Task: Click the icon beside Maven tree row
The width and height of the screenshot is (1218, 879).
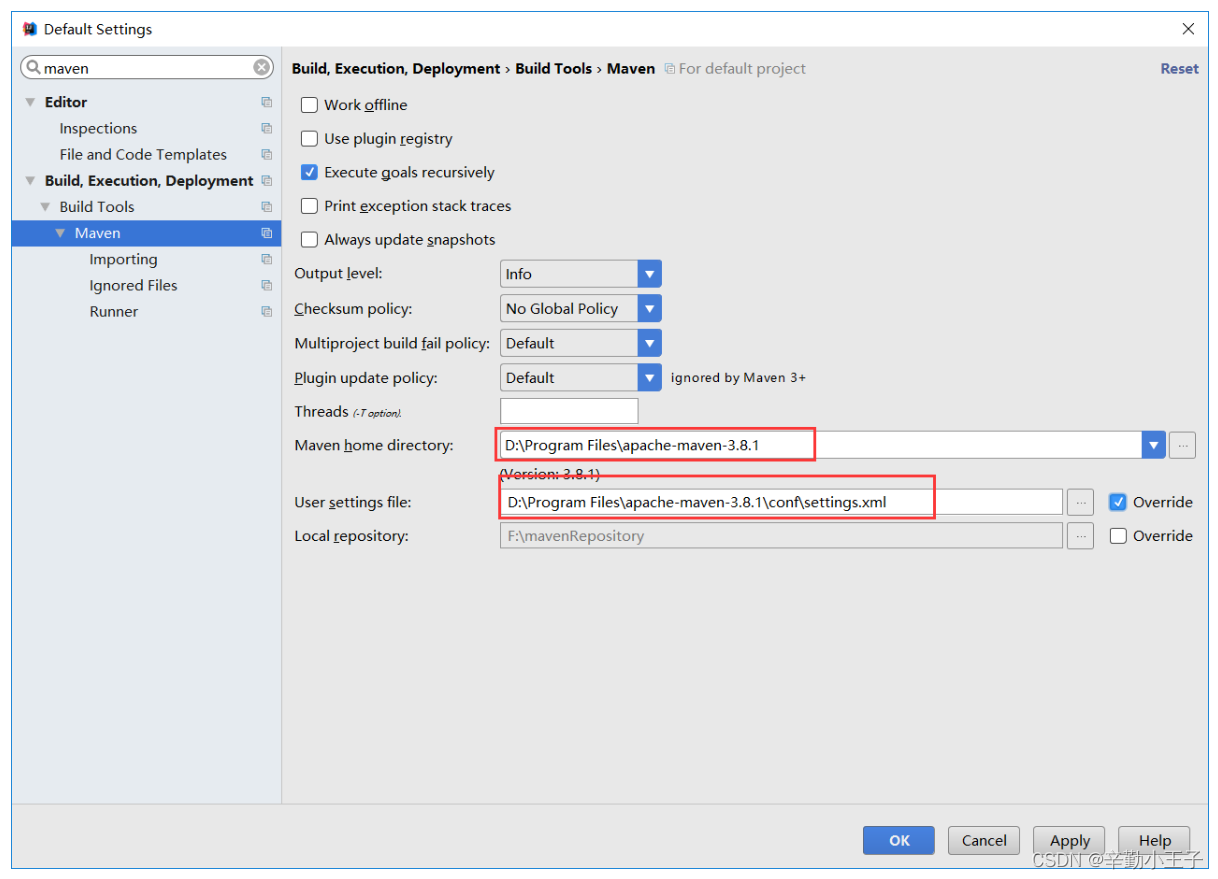Action: click(x=266, y=233)
